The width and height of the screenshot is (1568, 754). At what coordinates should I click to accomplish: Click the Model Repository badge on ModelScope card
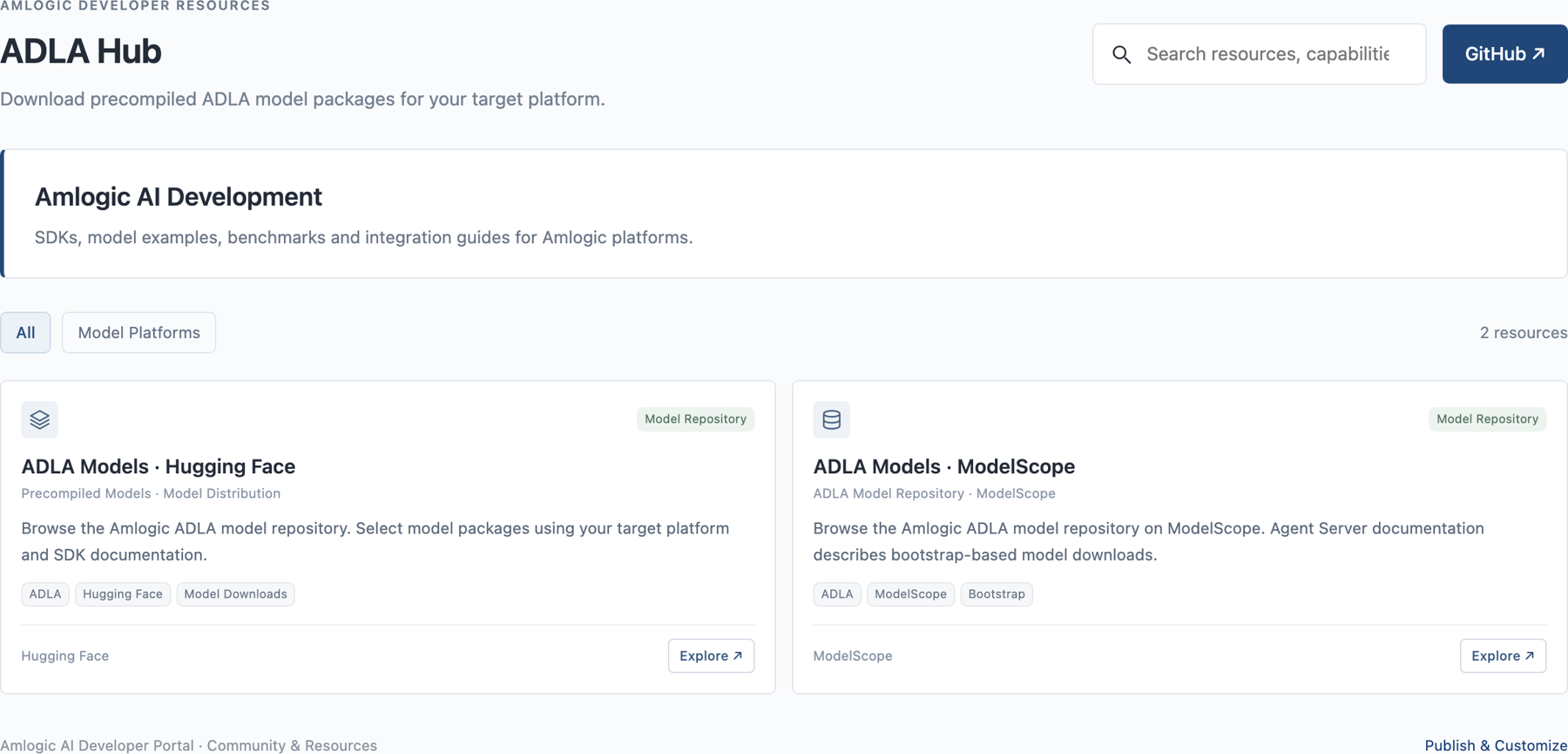[x=1487, y=419]
